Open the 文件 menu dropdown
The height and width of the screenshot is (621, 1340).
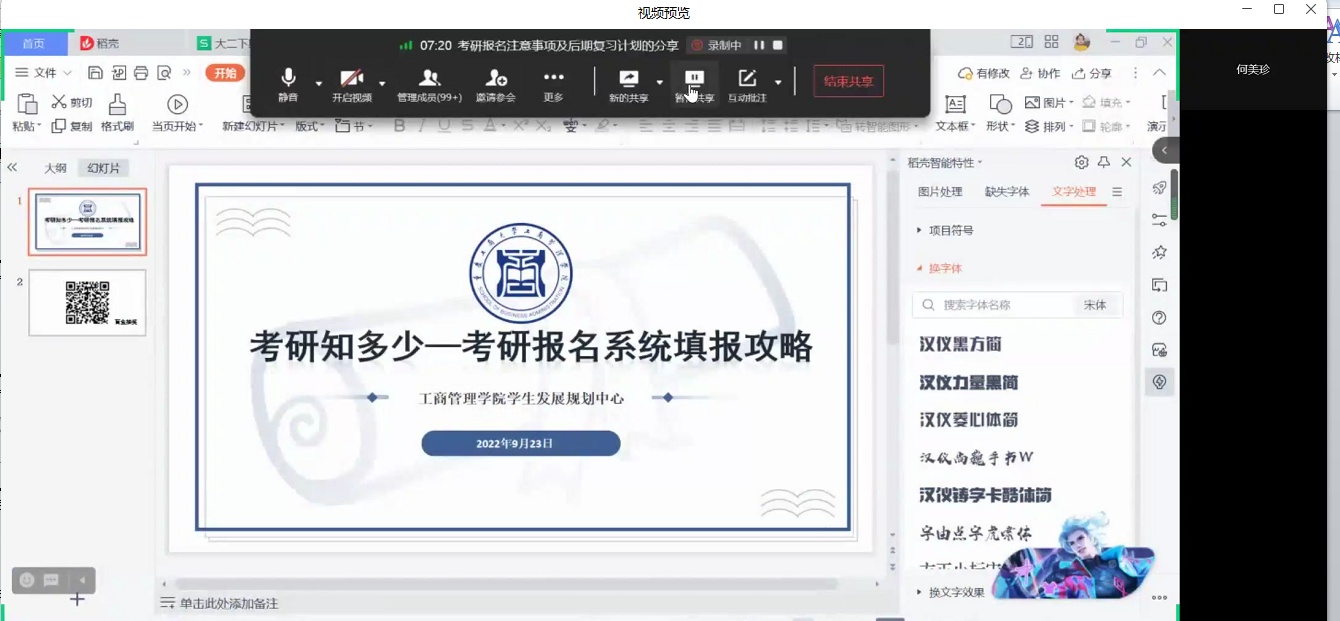point(45,73)
